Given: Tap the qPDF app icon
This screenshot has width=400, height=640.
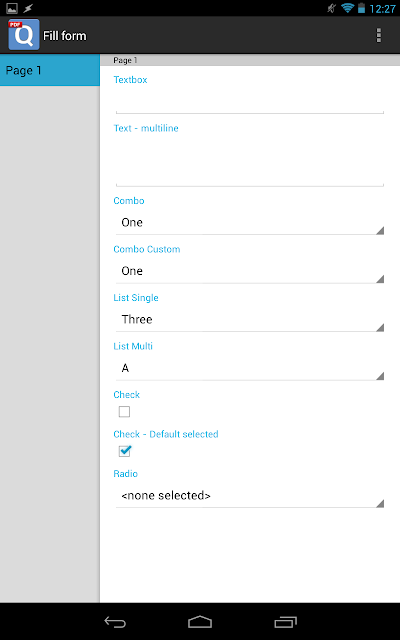Looking at the screenshot, I should [x=24, y=35].
